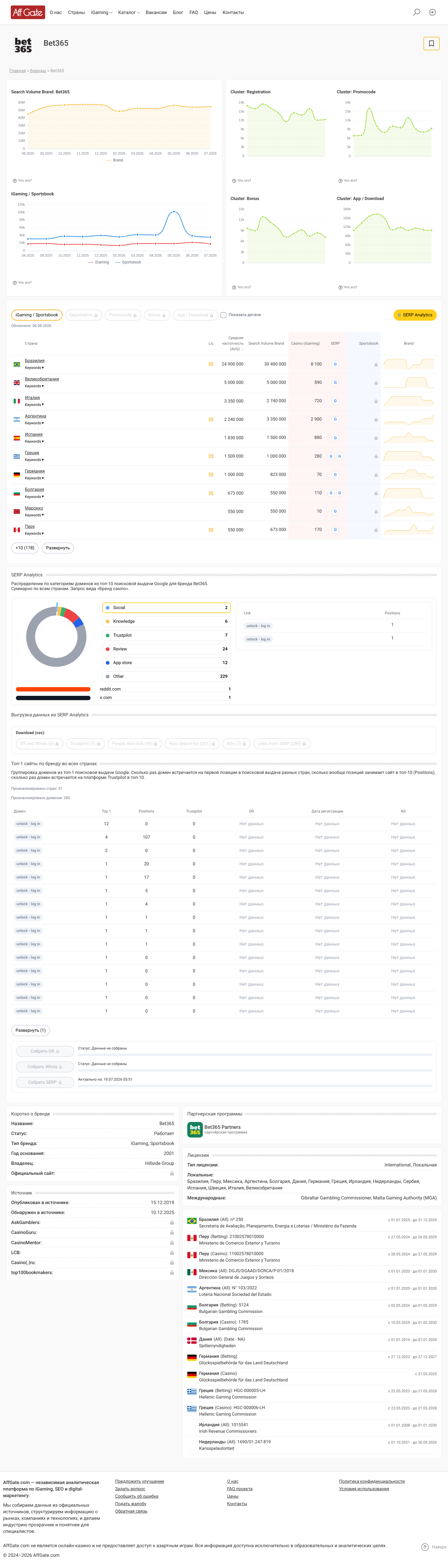Toggle the 'Показать детали' checkbox
This screenshot has width=448, height=1568.
tap(223, 315)
